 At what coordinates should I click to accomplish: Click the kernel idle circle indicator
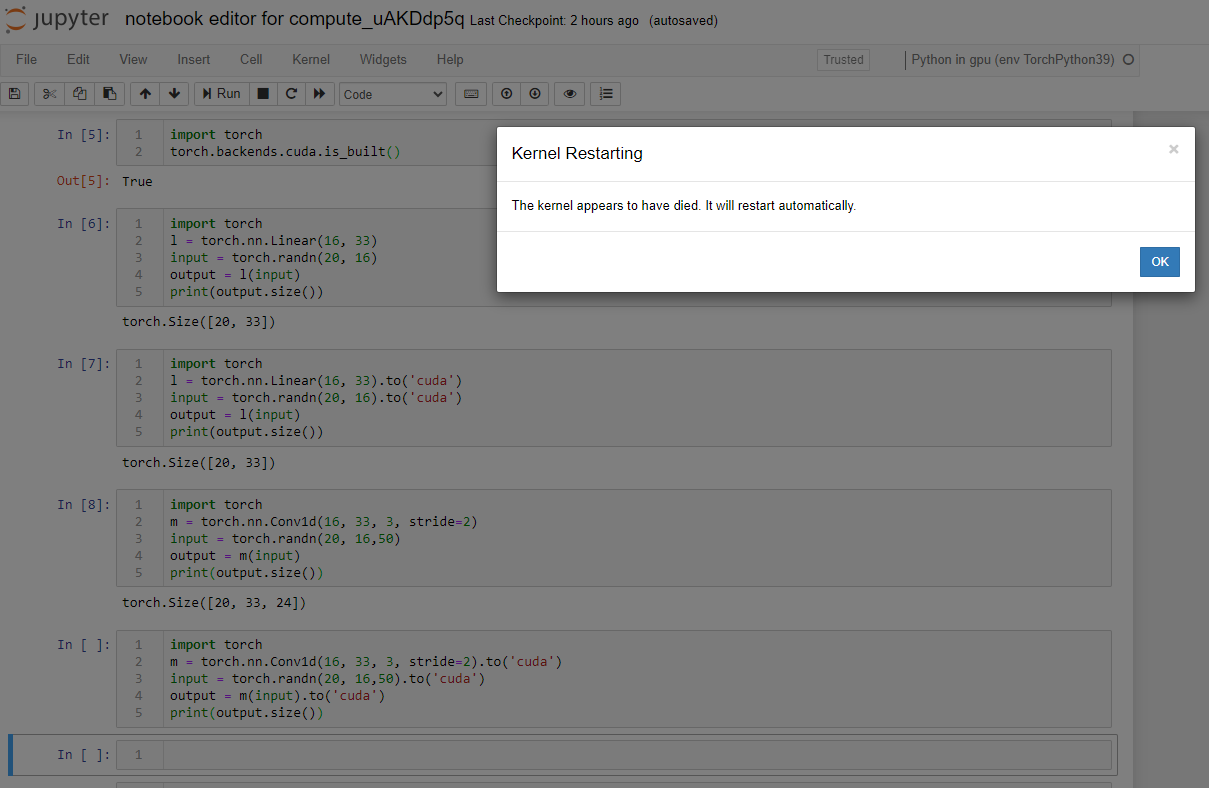pos(1129,60)
